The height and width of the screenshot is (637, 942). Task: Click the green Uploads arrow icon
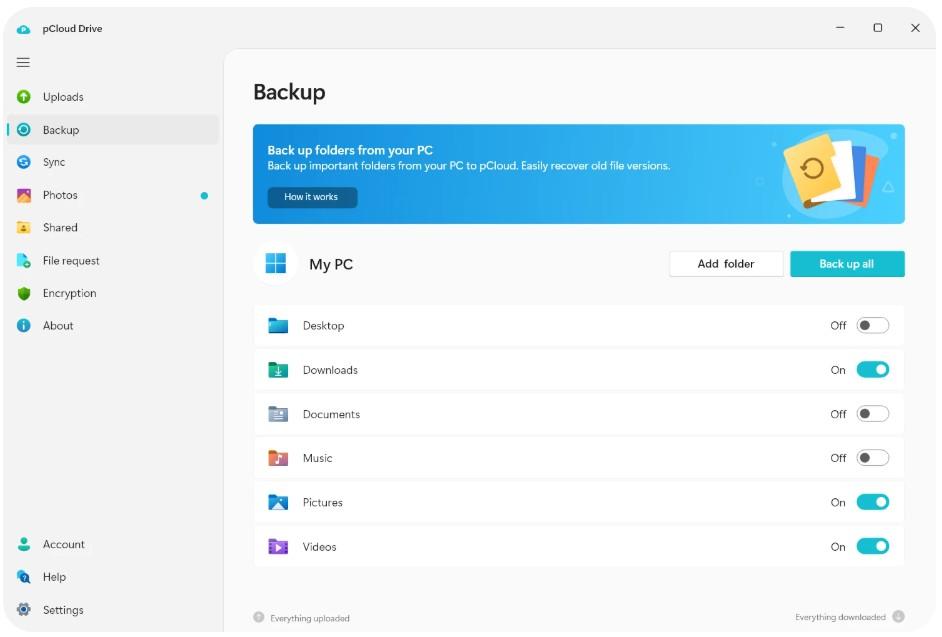pos(23,97)
